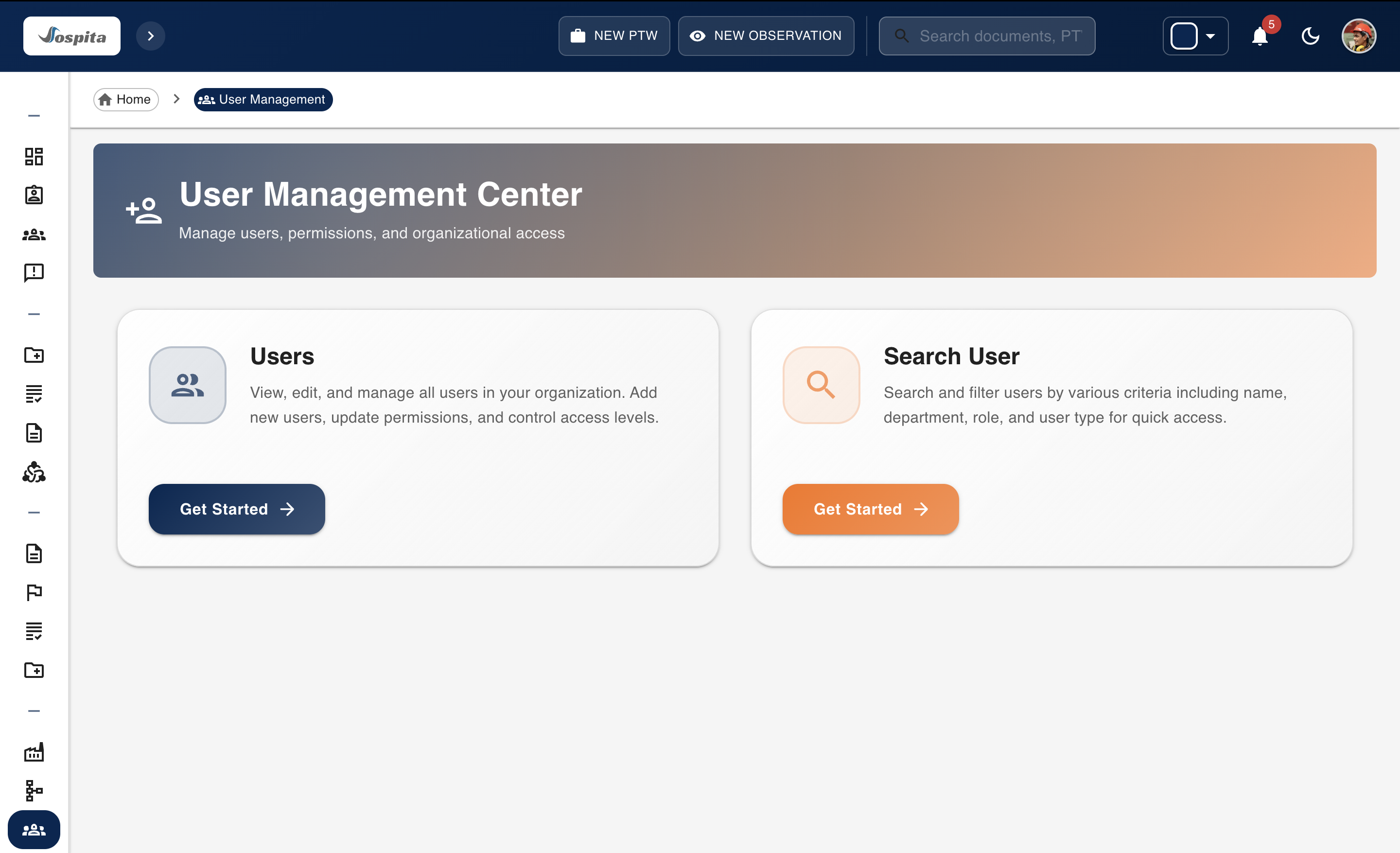Click the active user management sidebar icon
The width and height of the screenshot is (1400, 853).
pos(34,830)
